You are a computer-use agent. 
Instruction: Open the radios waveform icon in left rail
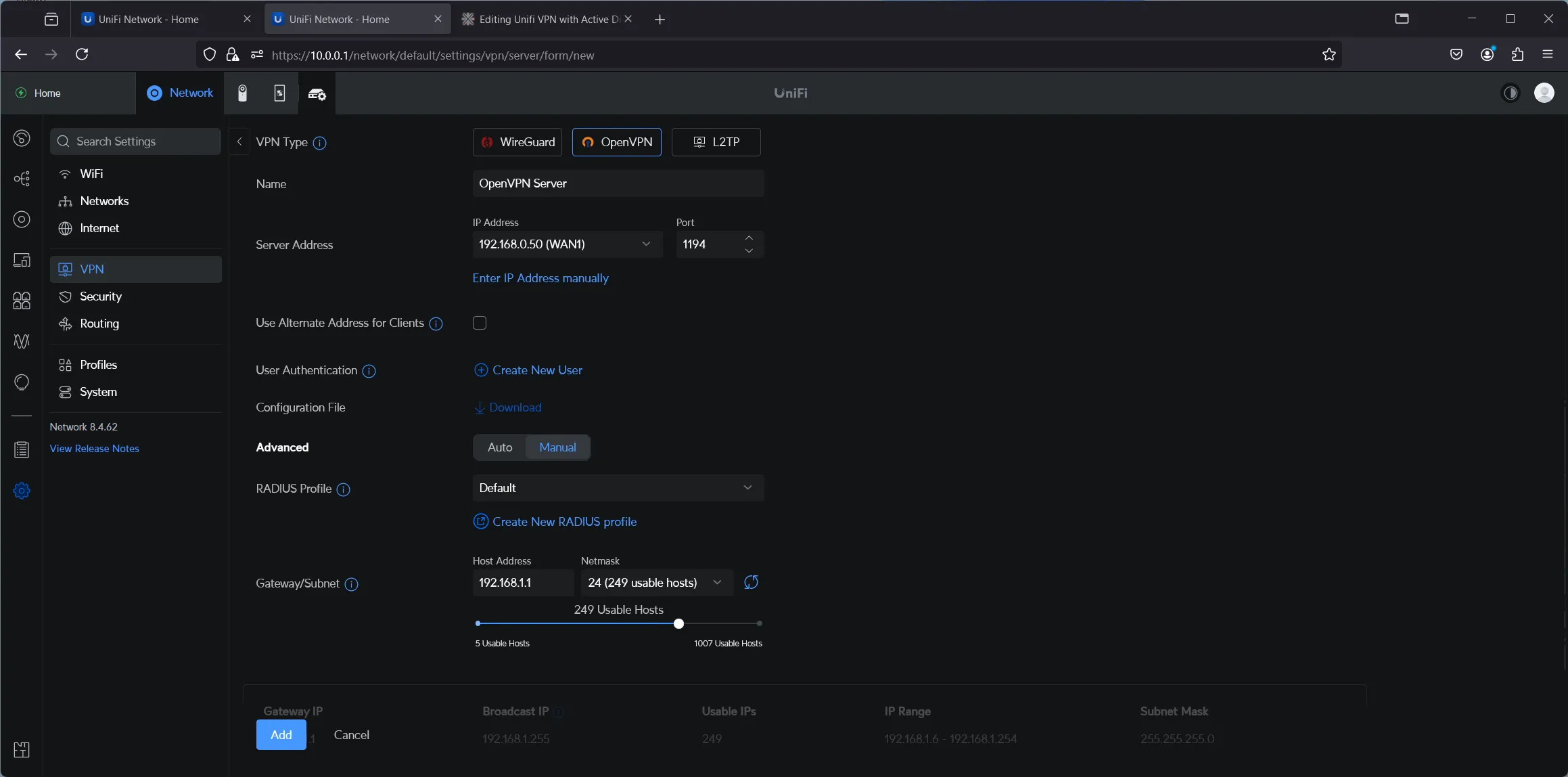pyautogui.click(x=22, y=341)
